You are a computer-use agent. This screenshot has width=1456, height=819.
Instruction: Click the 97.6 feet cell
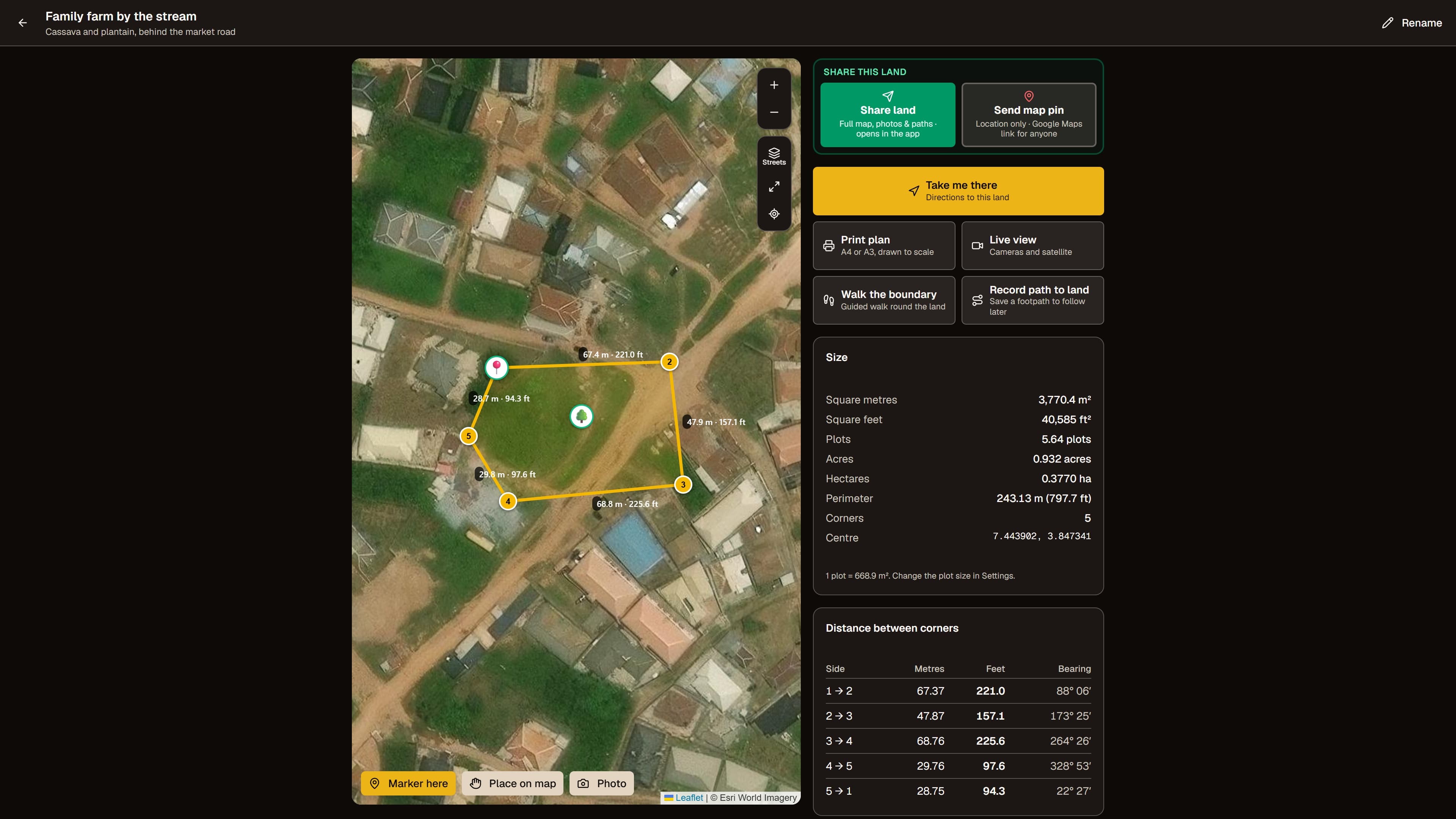(993, 766)
